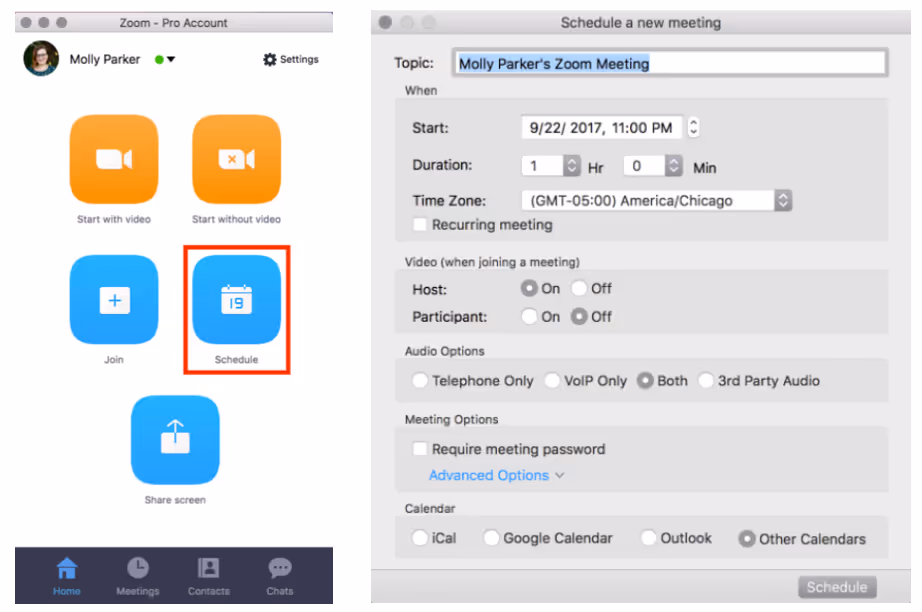Click the Start date and time field

(x=602, y=128)
